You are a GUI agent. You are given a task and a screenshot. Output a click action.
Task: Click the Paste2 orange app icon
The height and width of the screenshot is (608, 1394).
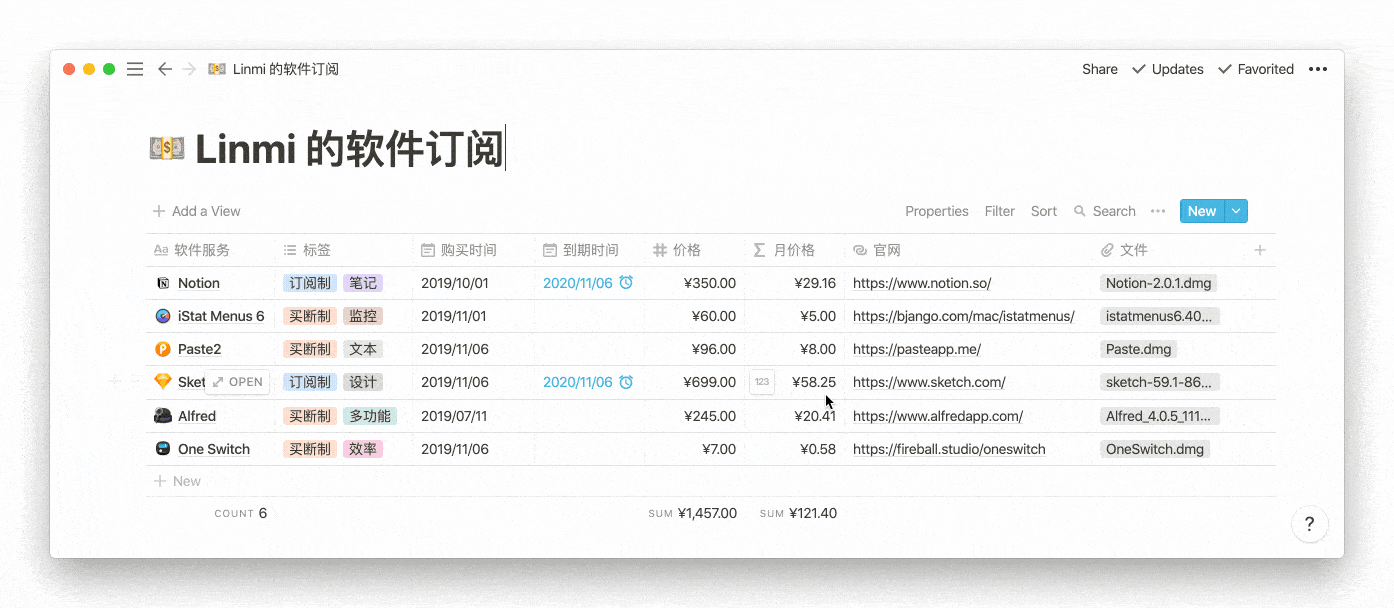pos(163,349)
